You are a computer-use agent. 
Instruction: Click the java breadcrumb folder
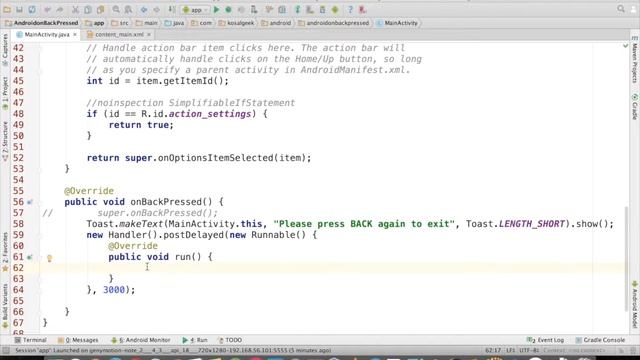coord(174,23)
